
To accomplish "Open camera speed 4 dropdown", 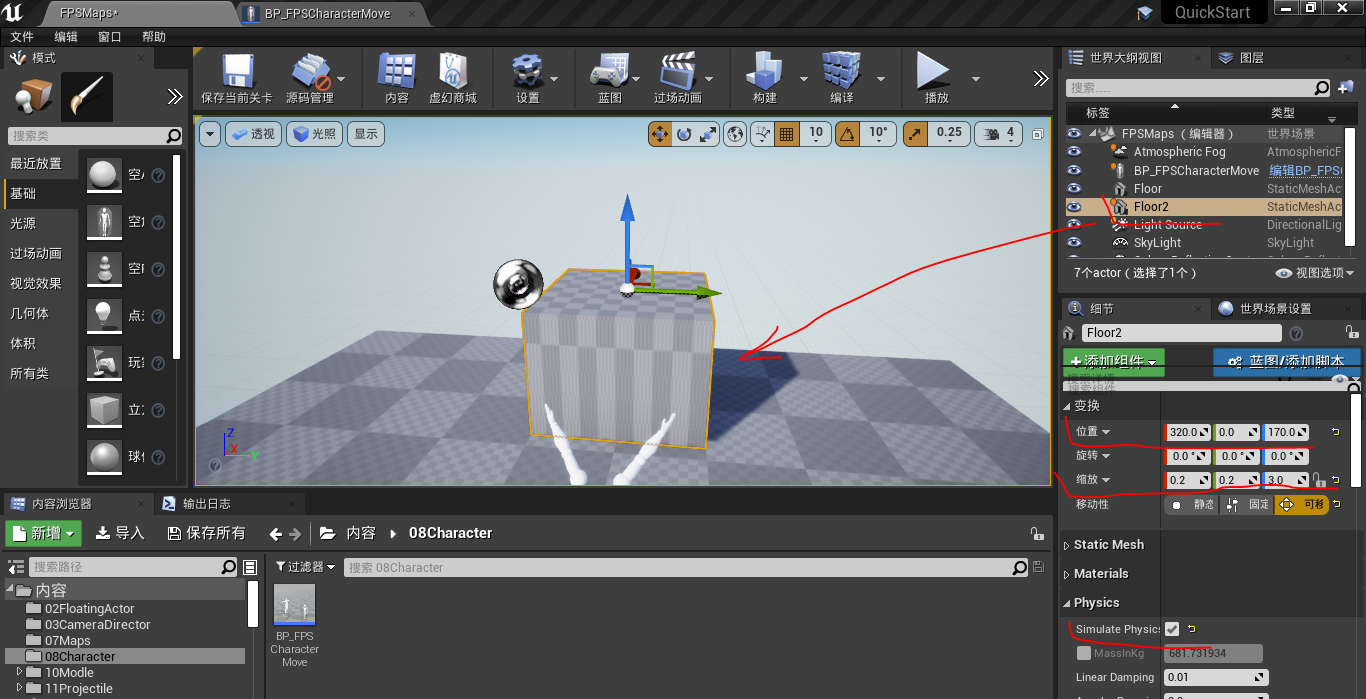I will [x=998, y=134].
